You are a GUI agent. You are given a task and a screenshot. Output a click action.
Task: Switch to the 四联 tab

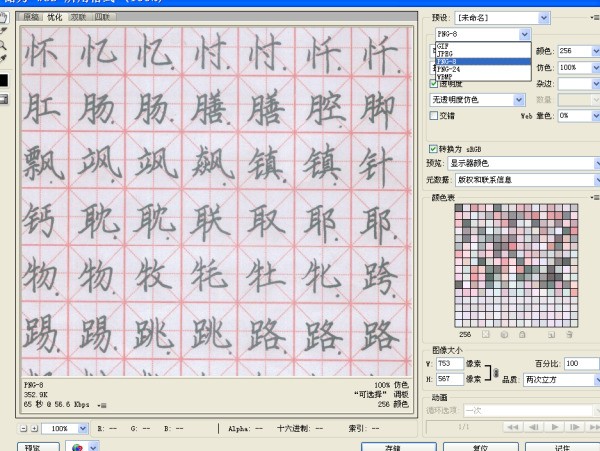[103, 17]
